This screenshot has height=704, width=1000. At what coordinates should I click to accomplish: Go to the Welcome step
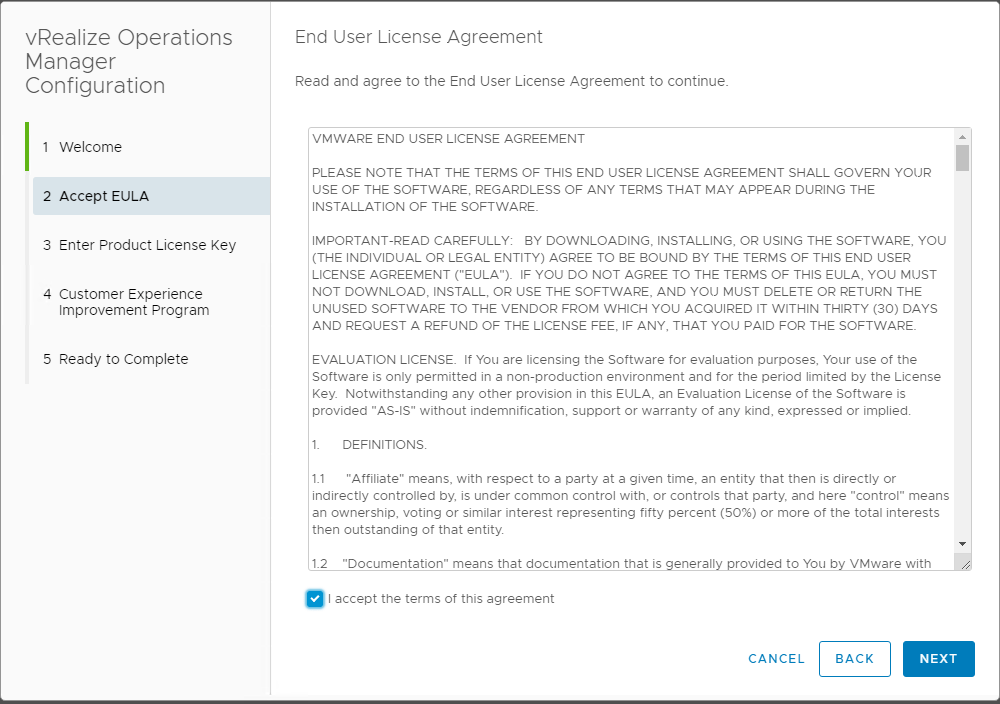[x=90, y=147]
